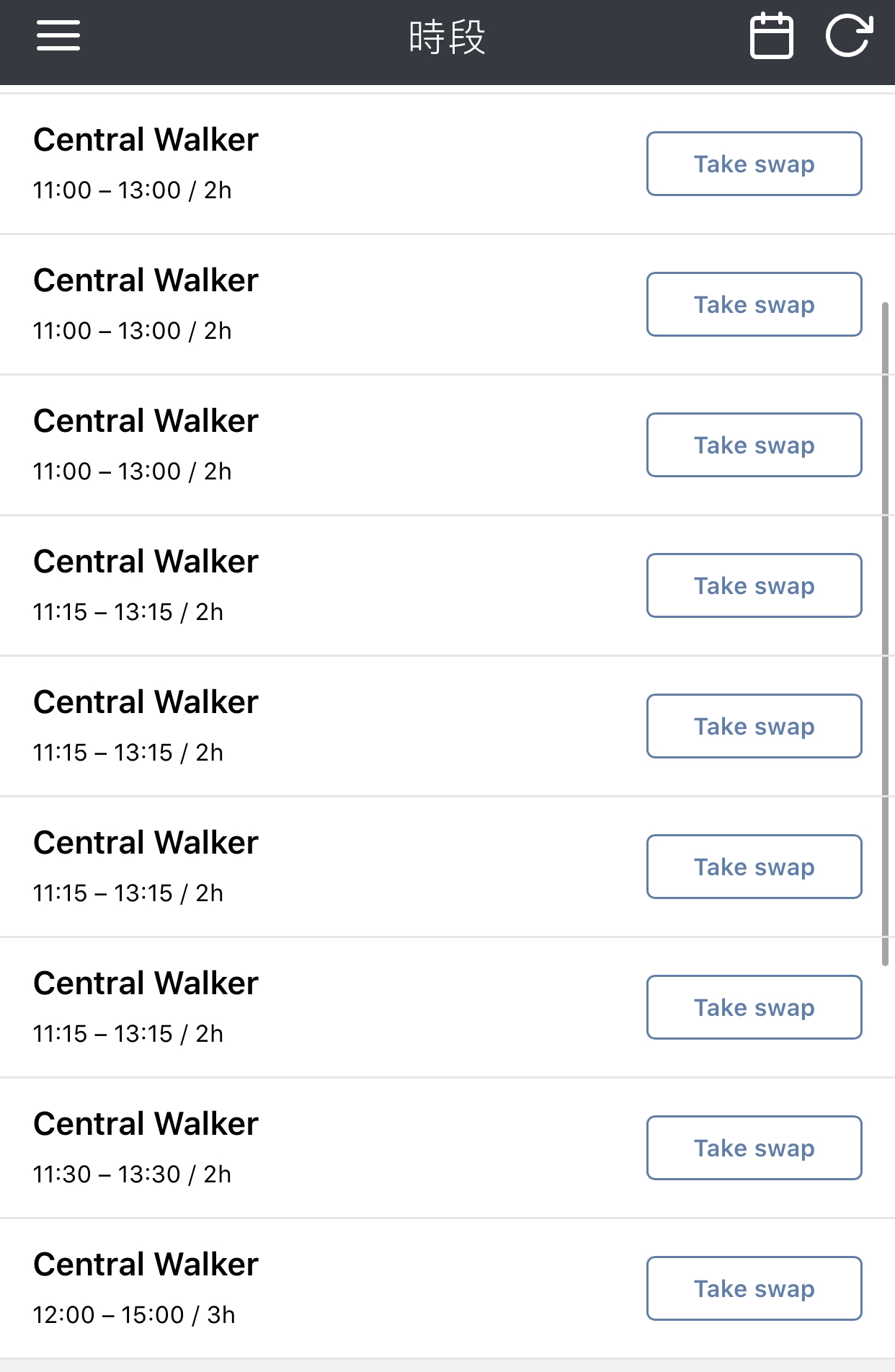
Task: Take swap for fourth 11:15–13:15 shift
Action: click(x=754, y=1007)
